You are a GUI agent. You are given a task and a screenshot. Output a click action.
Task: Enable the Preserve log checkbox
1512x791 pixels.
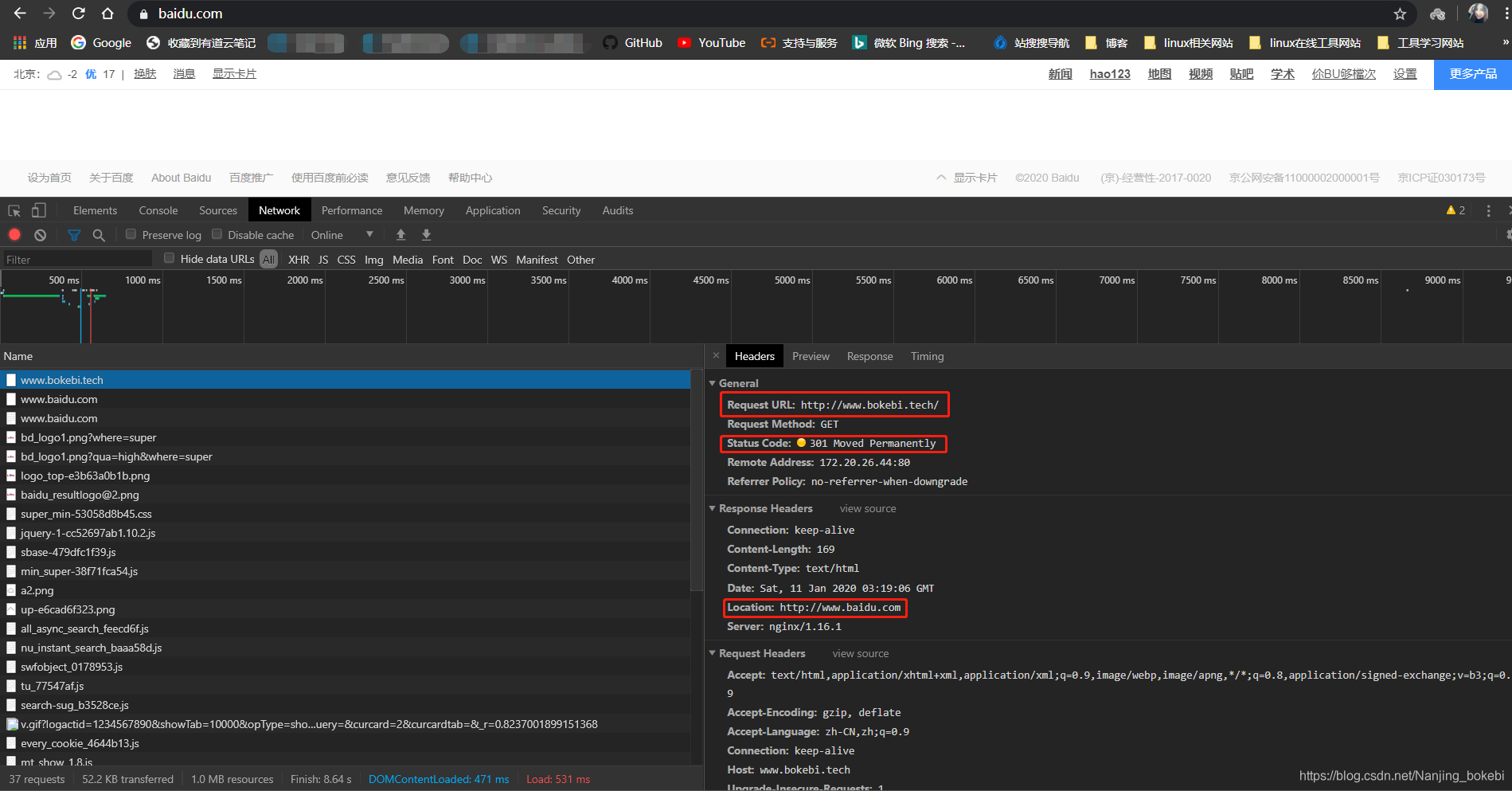coord(131,234)
